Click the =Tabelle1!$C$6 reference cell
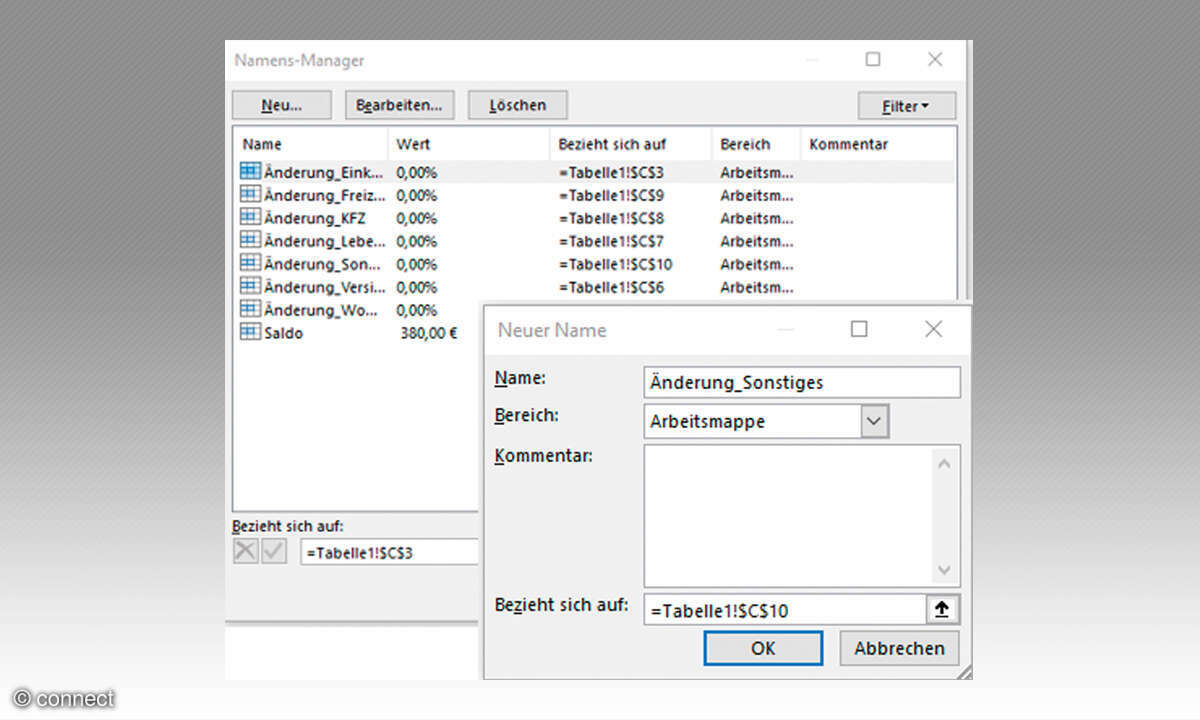The height and width of the screenshot is (720, 1200). coord(611,287)
